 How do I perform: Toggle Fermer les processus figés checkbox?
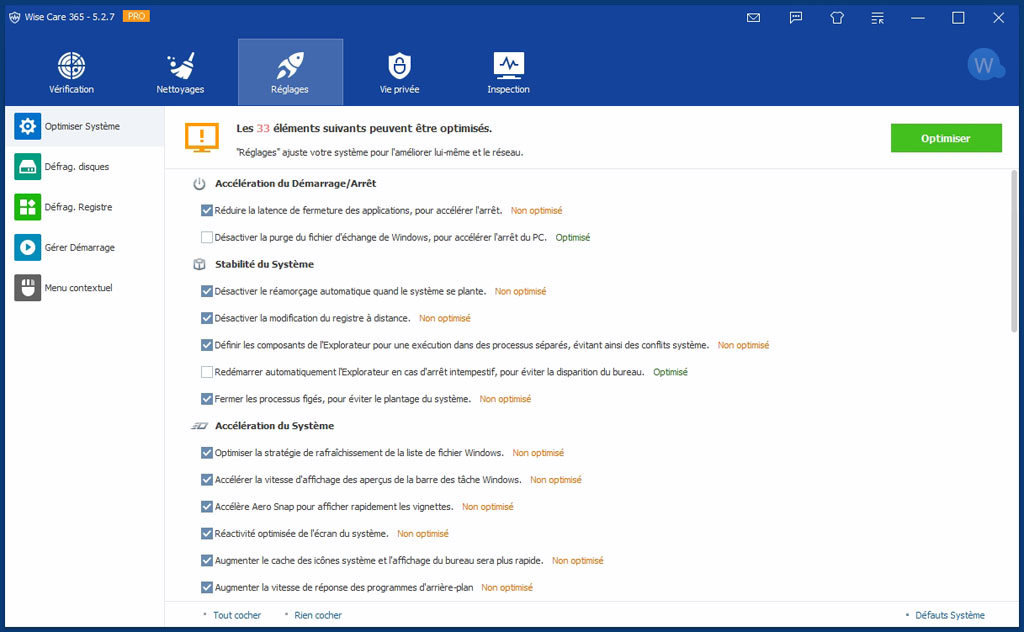pyautogui.click(x=206, y=399)
